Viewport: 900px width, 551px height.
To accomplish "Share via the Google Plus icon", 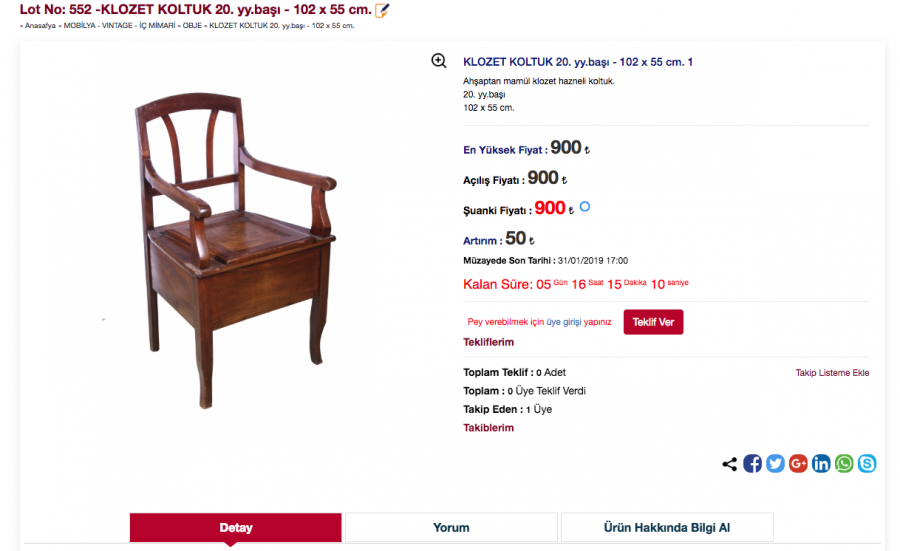I will click(x=798, y=463).
